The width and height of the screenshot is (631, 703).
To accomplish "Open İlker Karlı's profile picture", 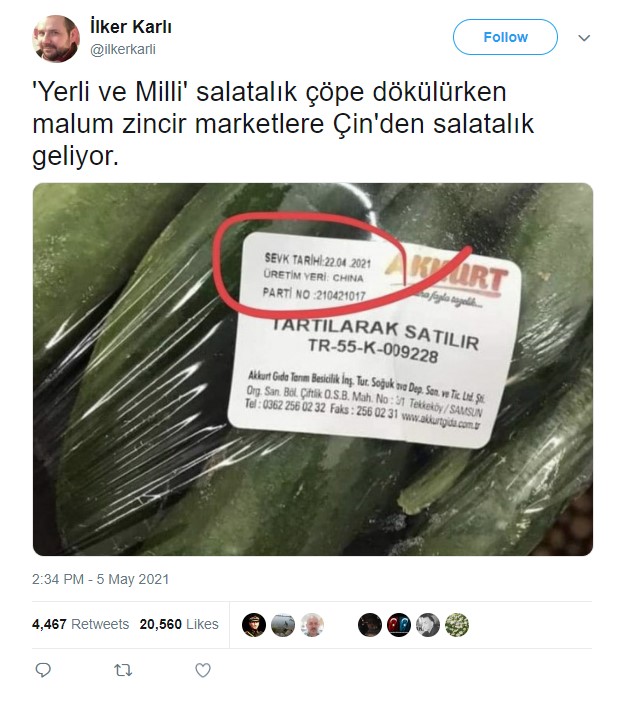I will click(x=56, y=39).
